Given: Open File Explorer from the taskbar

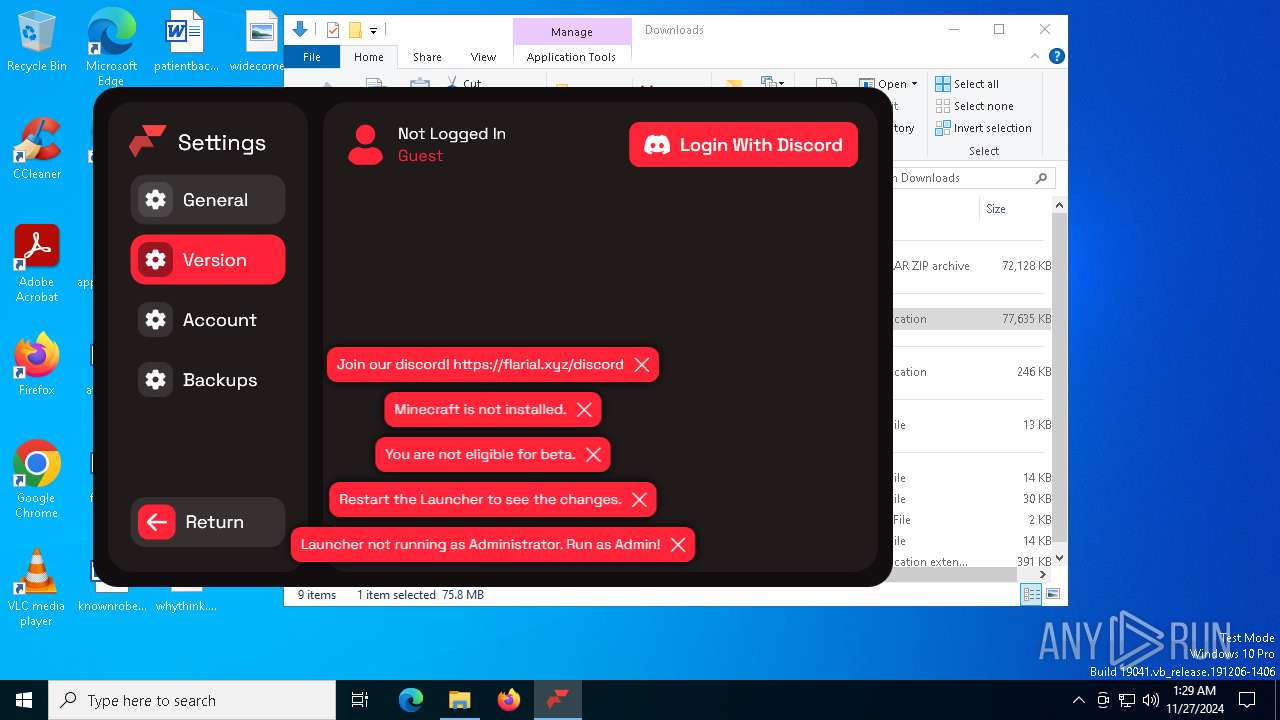Looking at the screenshot, I should (459, 700).
